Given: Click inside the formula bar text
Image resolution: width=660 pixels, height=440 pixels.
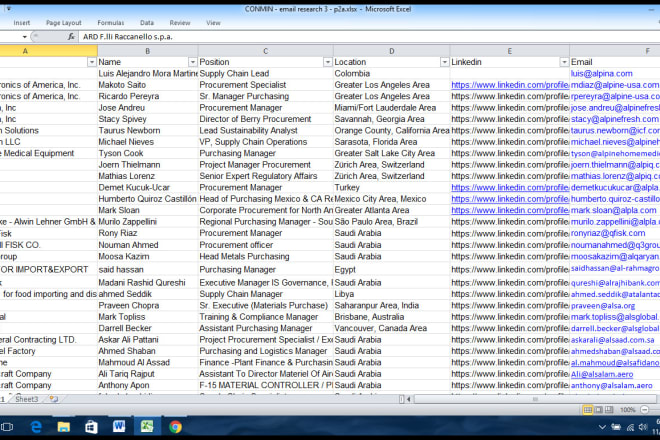Looking at the screenshot, I should 128,37.
